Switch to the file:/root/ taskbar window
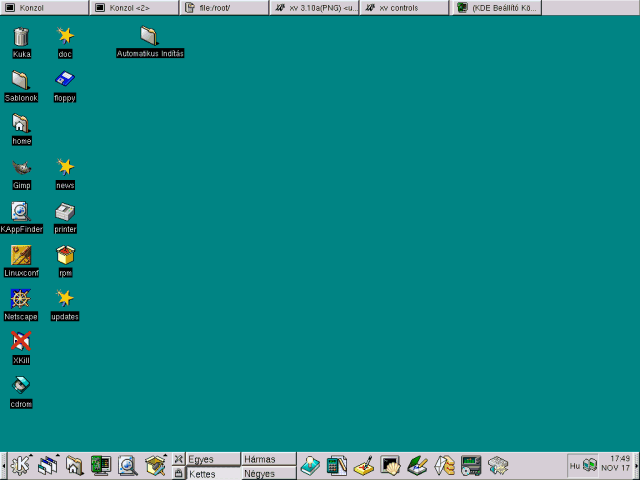 [x=224, y=8]
